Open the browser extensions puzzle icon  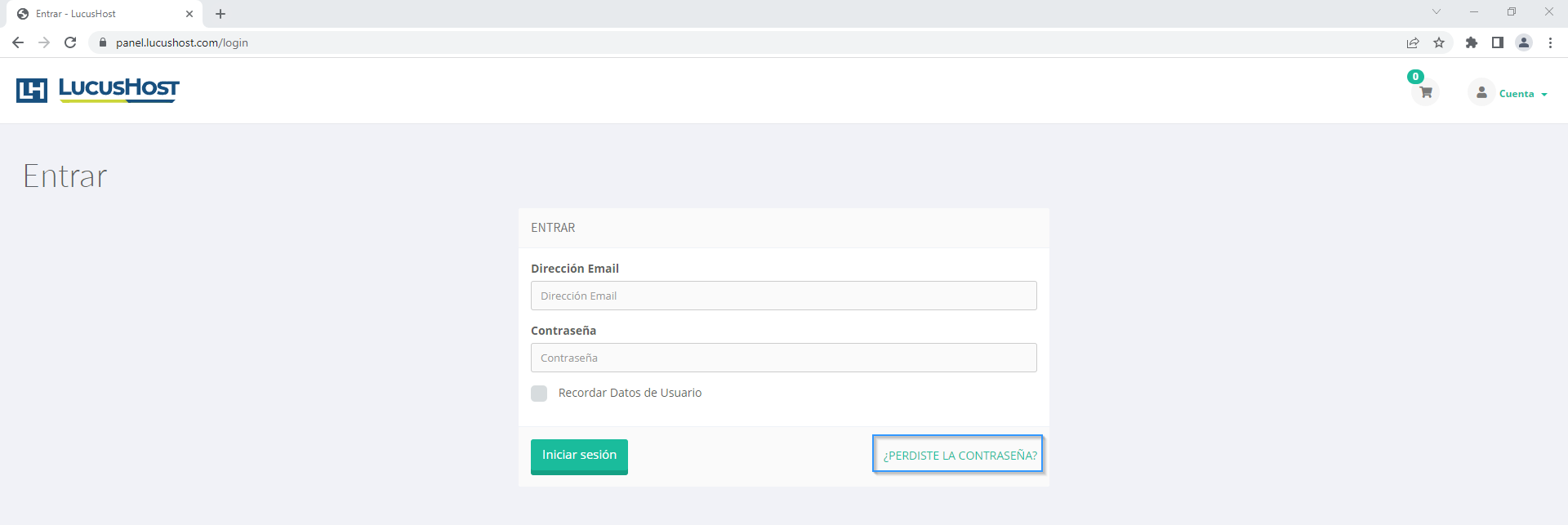1472,42
